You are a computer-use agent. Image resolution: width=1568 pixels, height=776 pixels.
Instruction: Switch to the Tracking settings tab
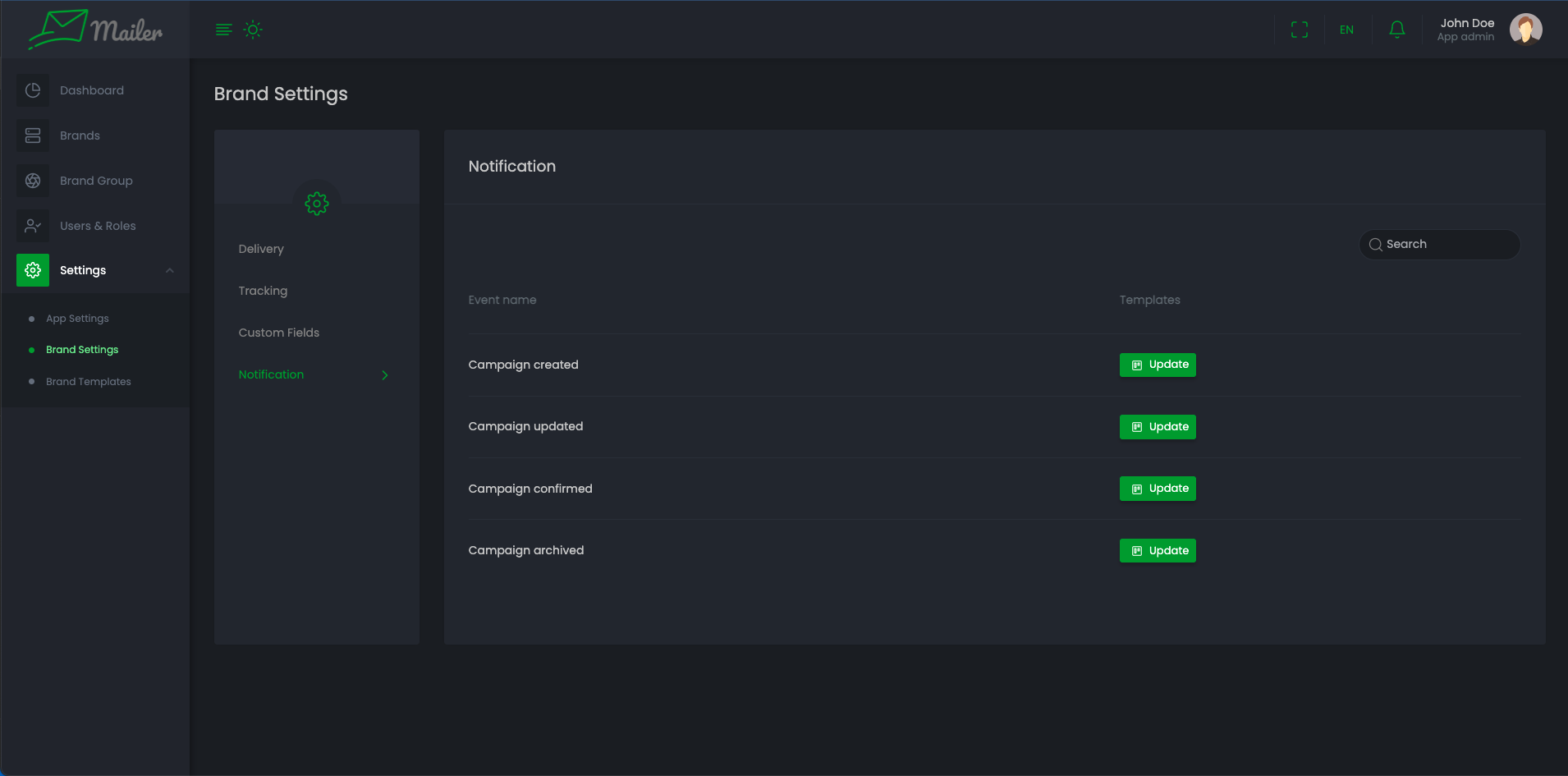point(263,291)
